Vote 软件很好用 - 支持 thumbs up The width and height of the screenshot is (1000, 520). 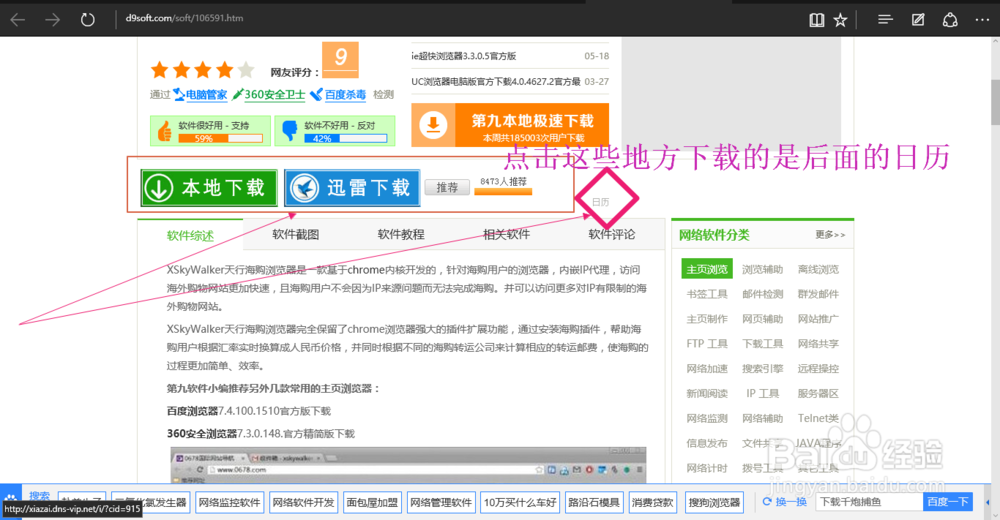coord(210,131)
